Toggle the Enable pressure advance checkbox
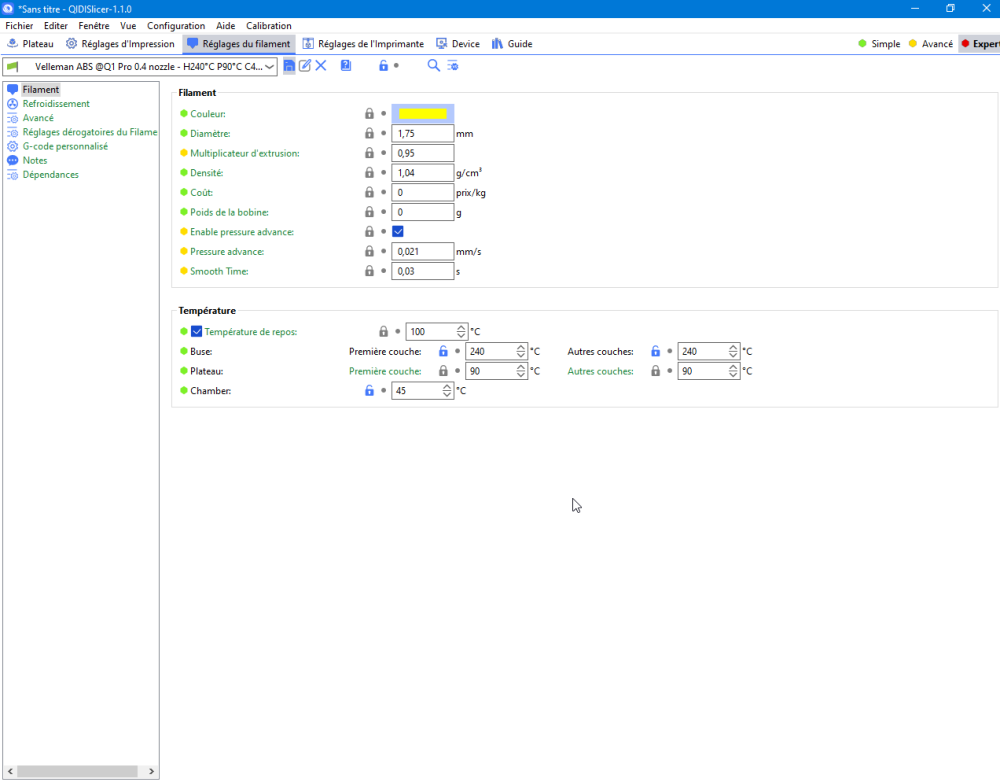 (398, 232)
